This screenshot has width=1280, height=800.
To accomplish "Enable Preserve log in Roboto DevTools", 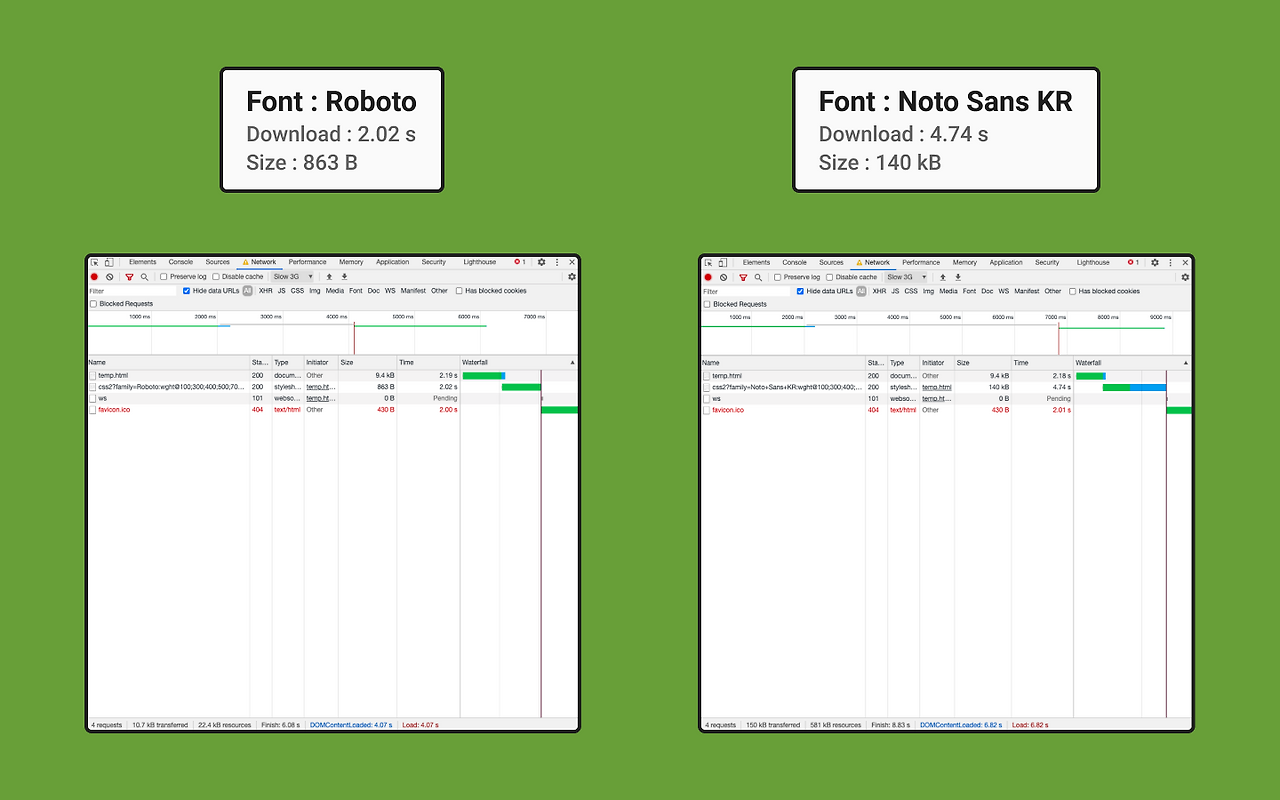I will click(164, 277).
